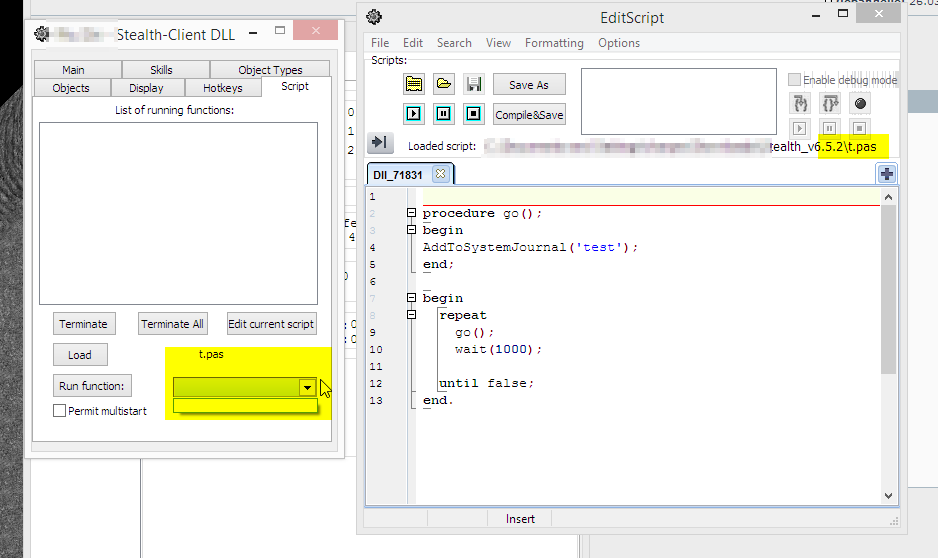Screen dimensions: 938x558
Task: Click the new script file icon
Action: [x=414, y=85]
